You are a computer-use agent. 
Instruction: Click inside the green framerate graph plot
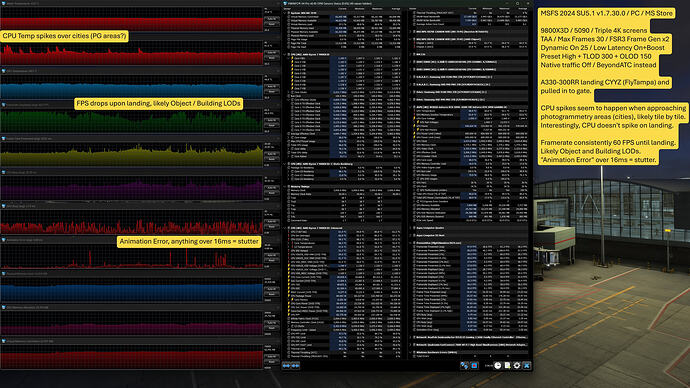[131, 121]
